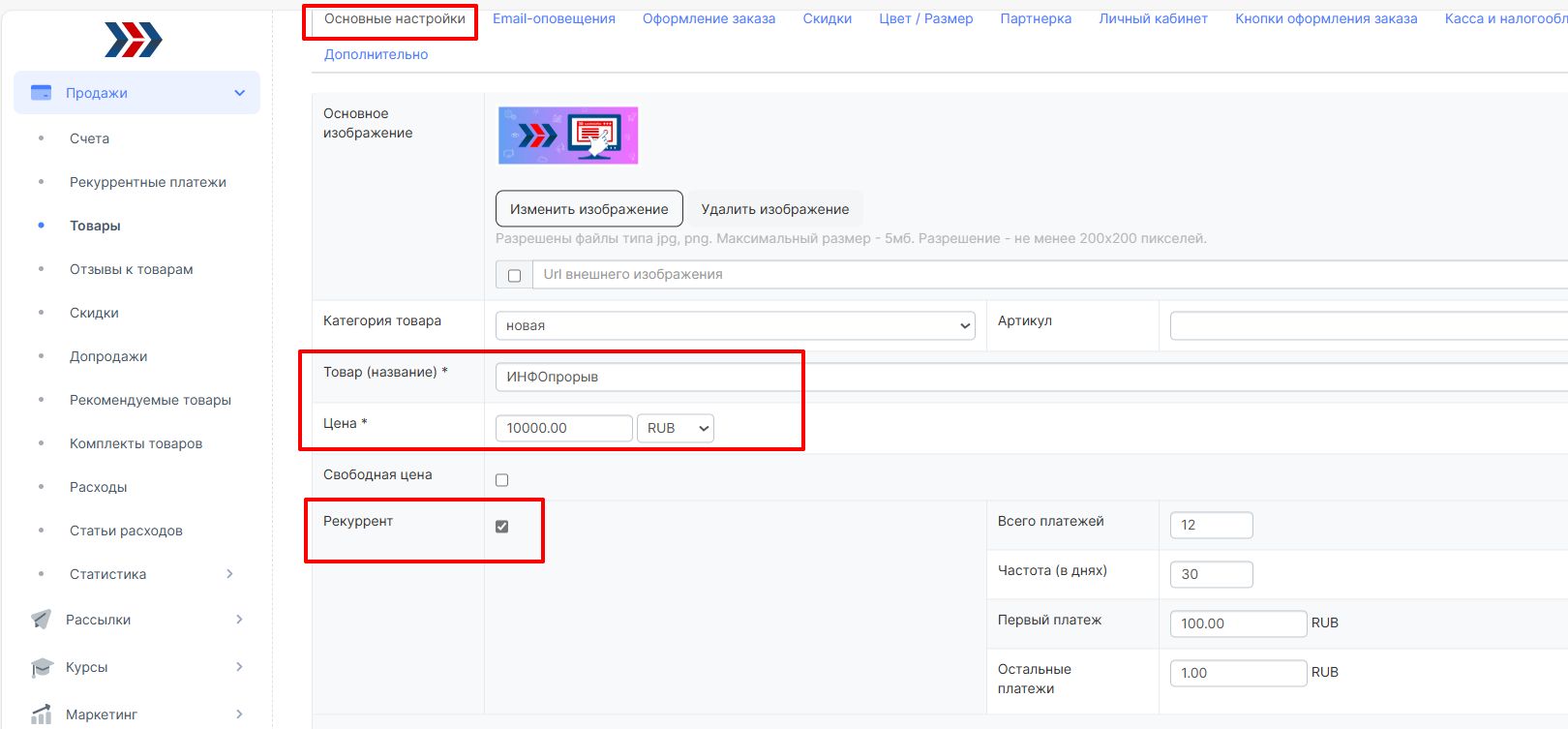Open Комплекты товаров in the sidebar
This screenshot has width=1568, height=729.
(x=136, y=443)
